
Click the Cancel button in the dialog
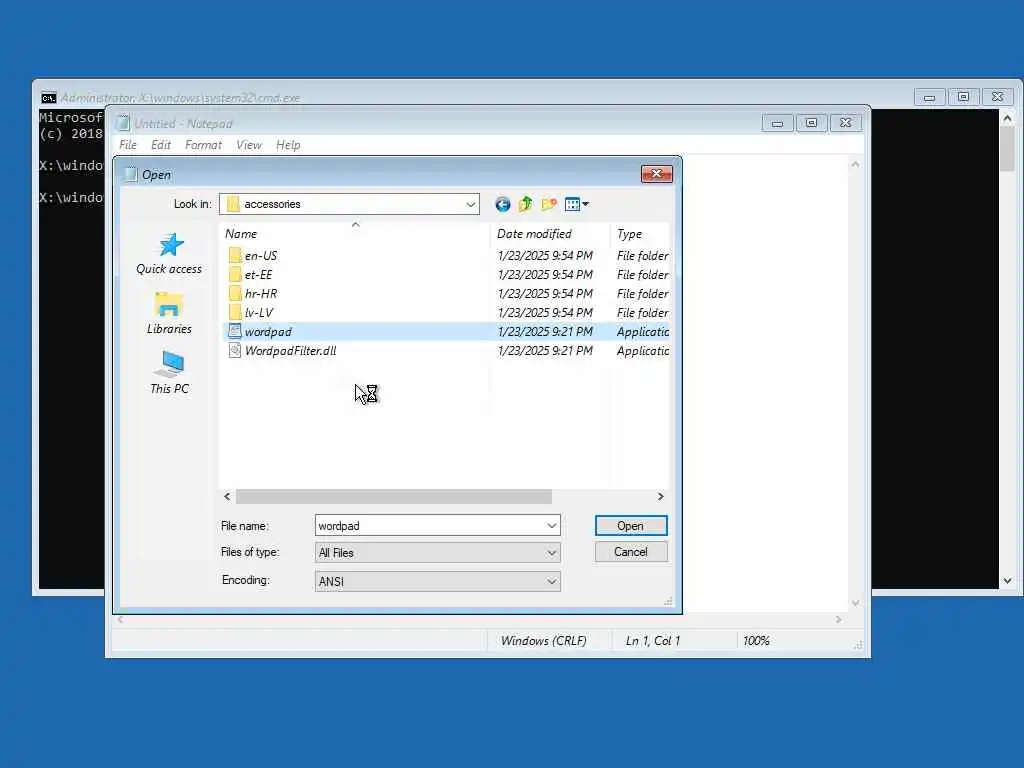(631, 552)
